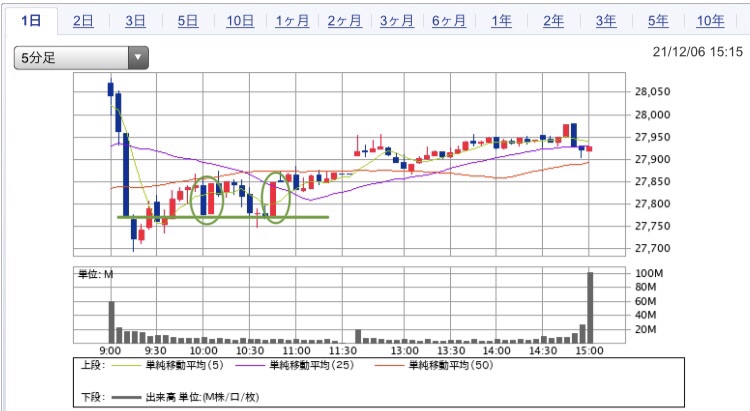
Task: Click the 27,950 price axis label
Action: pos(652,137)
